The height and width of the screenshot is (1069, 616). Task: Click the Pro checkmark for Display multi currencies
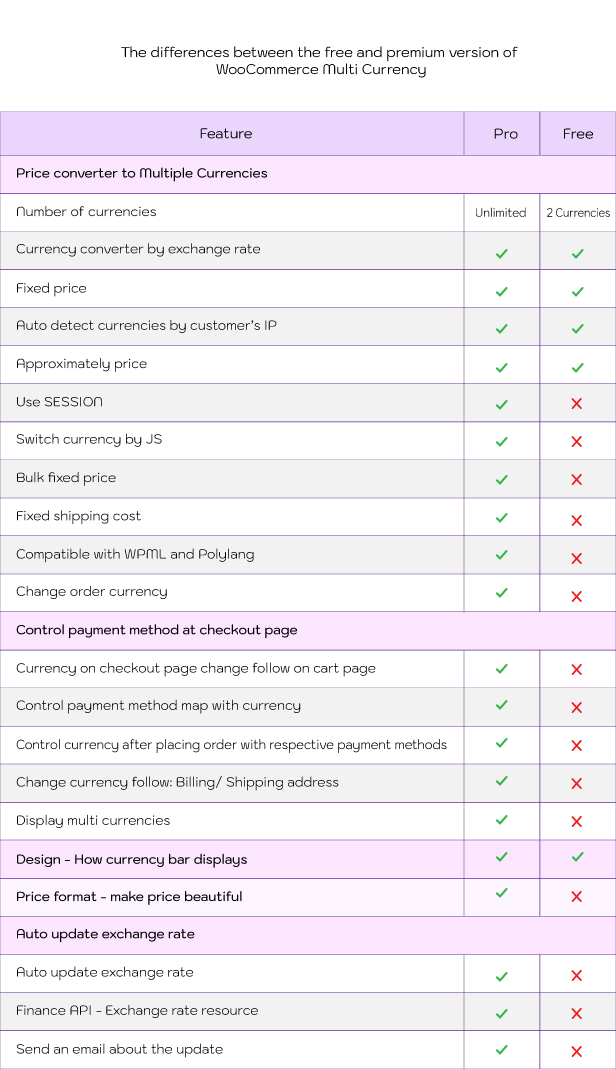[x=502, y=819]
